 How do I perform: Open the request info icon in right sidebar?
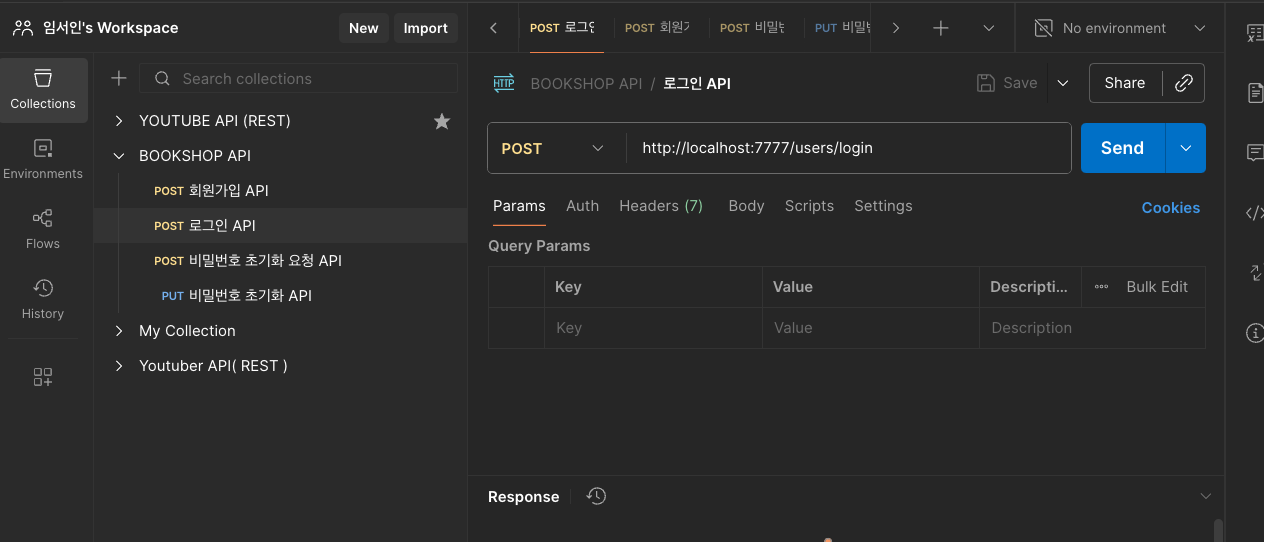(1255, 333)
